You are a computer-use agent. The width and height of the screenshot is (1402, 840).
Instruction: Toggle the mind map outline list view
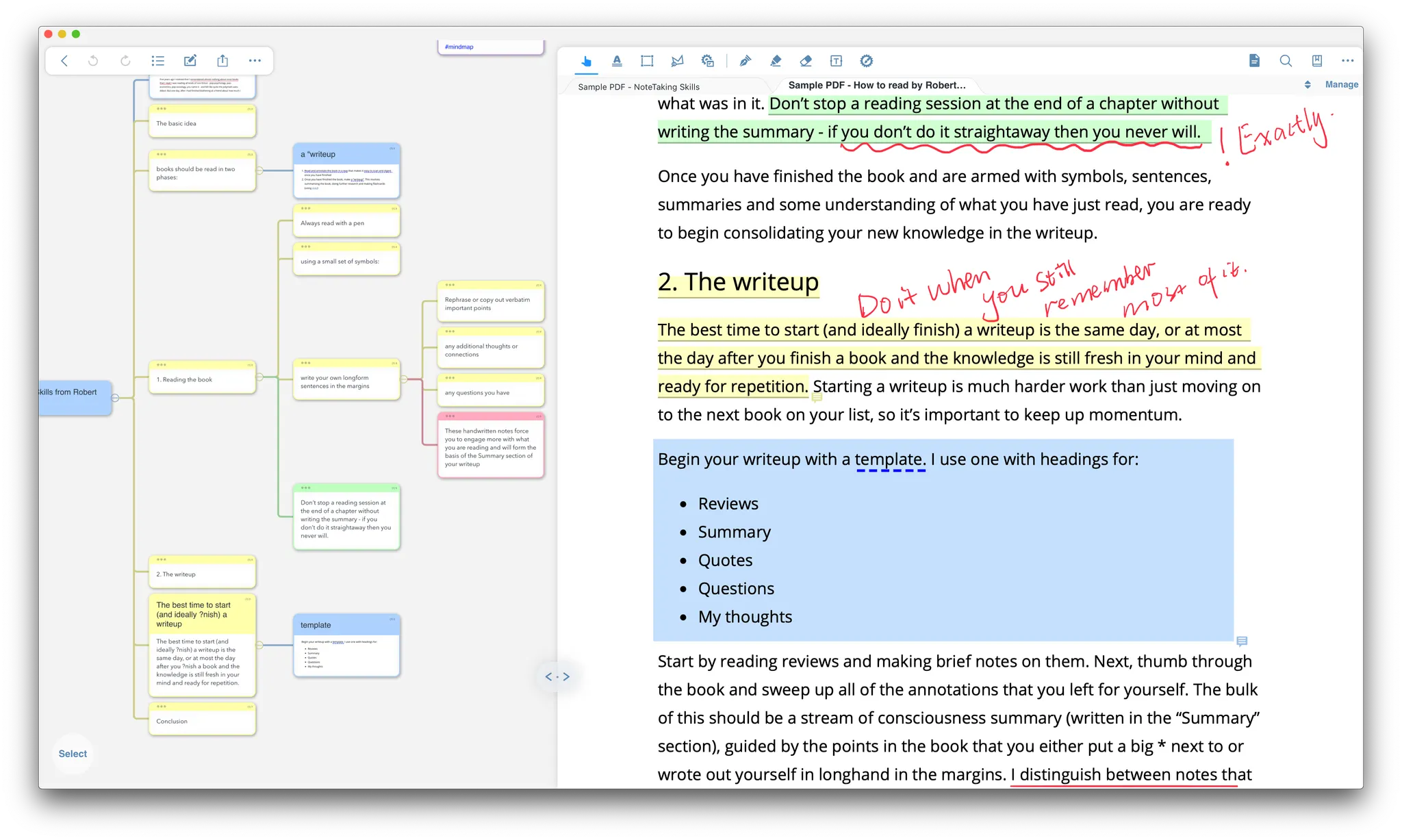pos(158,61)
